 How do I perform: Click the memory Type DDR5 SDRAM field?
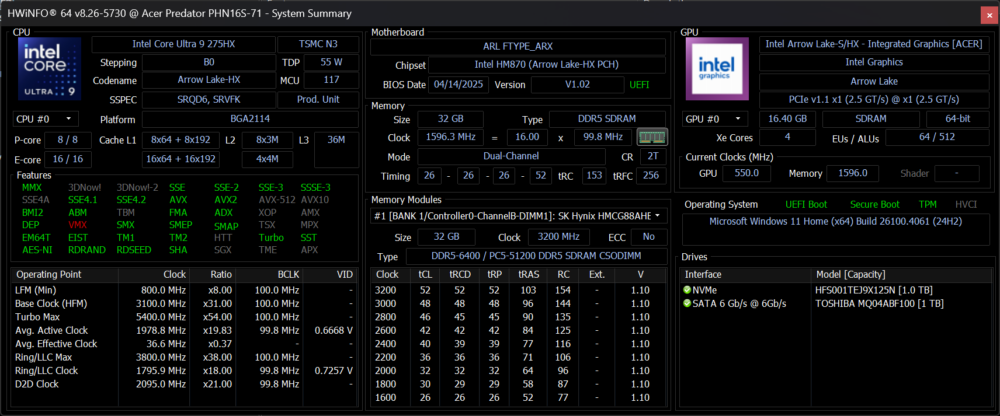click(608, 119)
